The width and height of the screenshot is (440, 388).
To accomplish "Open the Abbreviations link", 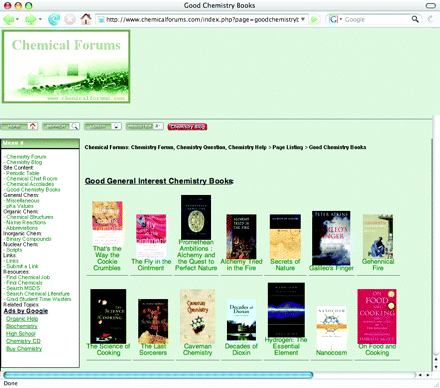I will click(22, 228).
